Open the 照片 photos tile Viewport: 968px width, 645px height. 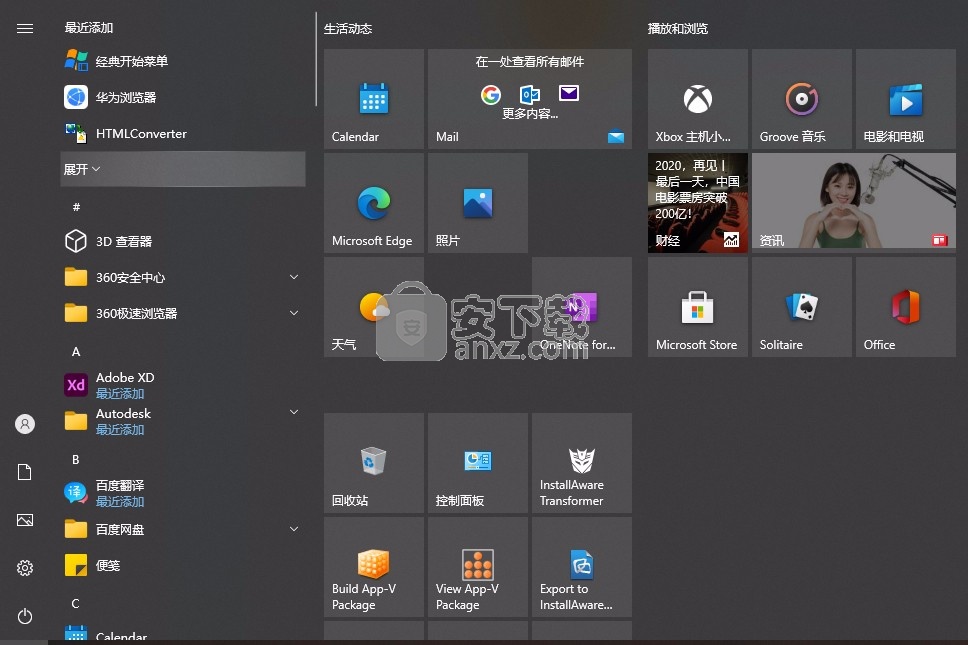click(x=478, y=203)
